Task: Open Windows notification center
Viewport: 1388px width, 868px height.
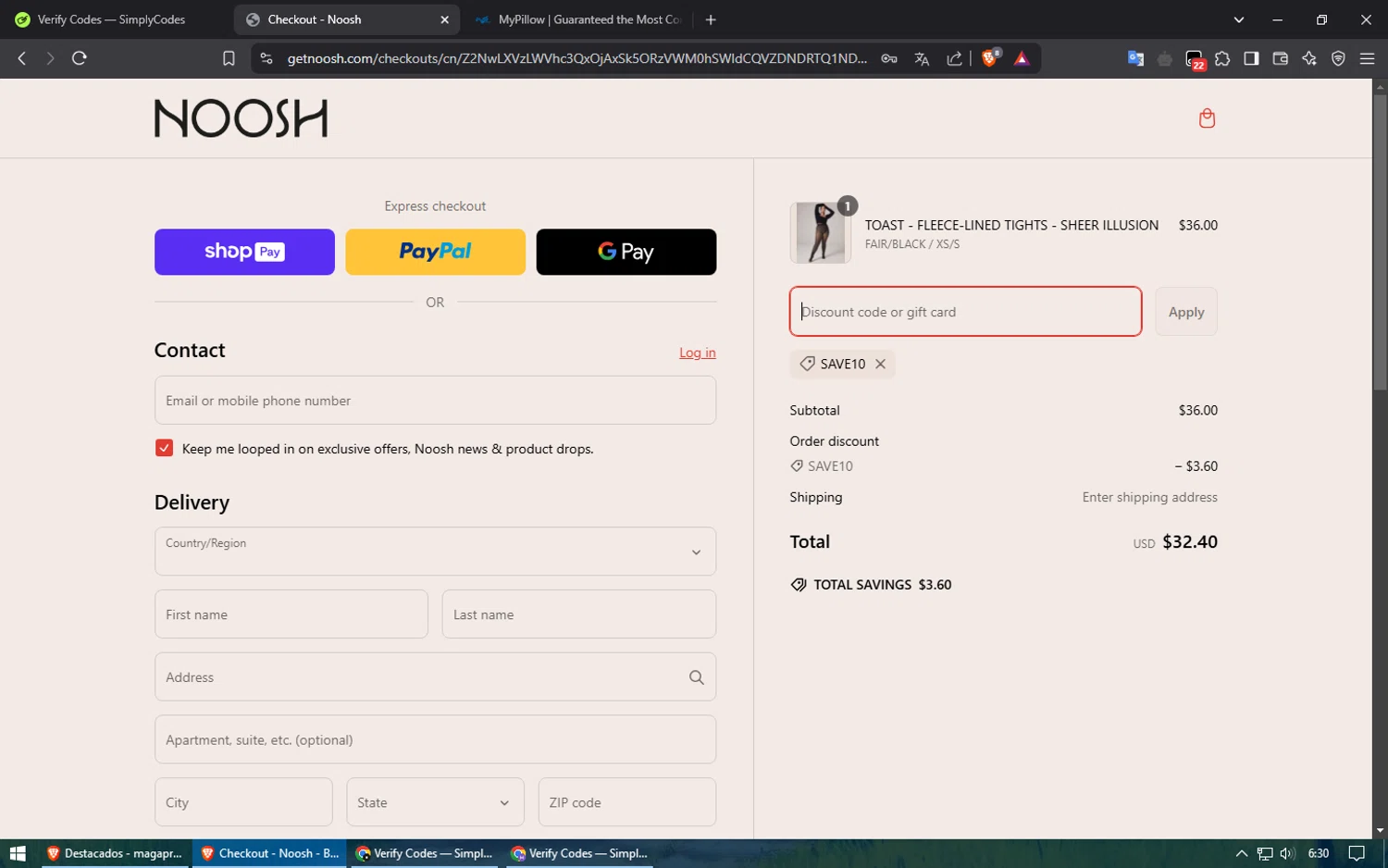Action: (x=1357, y=853)
